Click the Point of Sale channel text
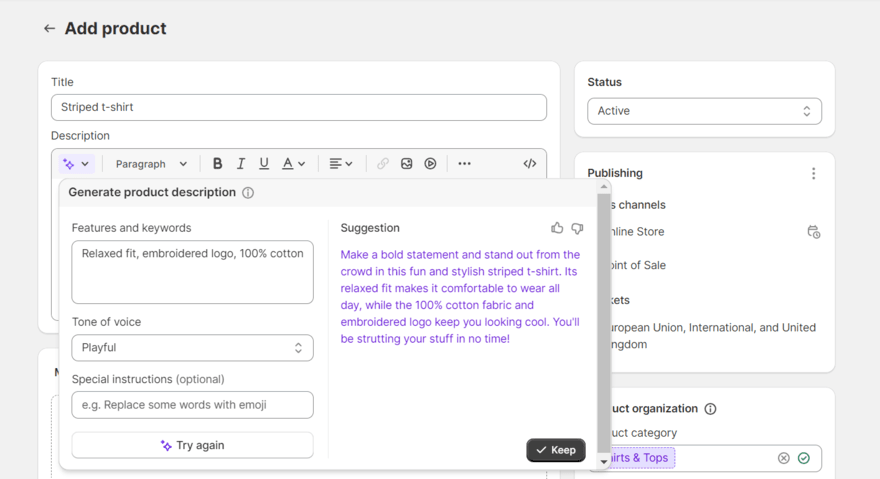 [638, 265]
